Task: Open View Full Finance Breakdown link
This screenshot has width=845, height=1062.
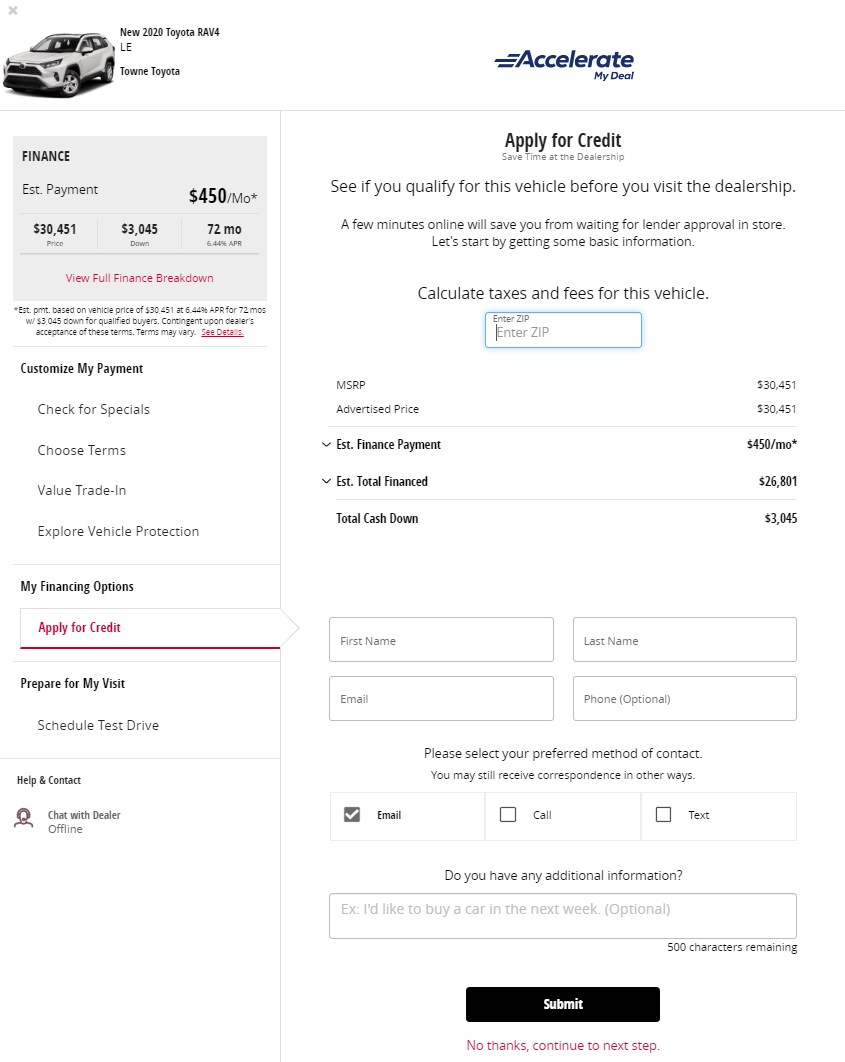Action: 139,278
